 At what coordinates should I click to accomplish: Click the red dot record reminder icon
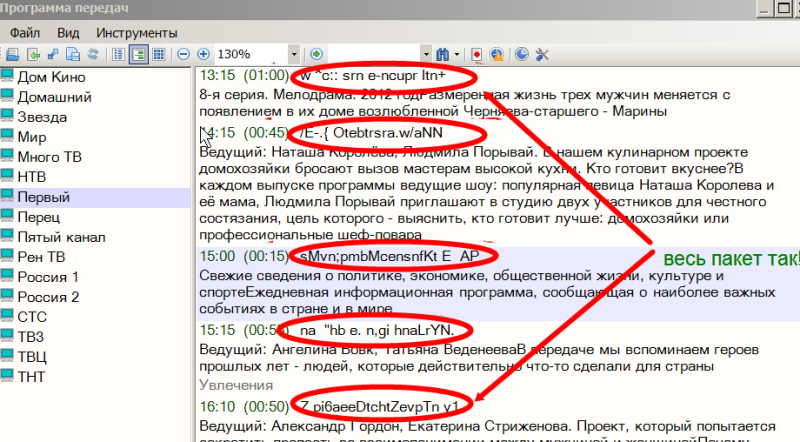476,53
